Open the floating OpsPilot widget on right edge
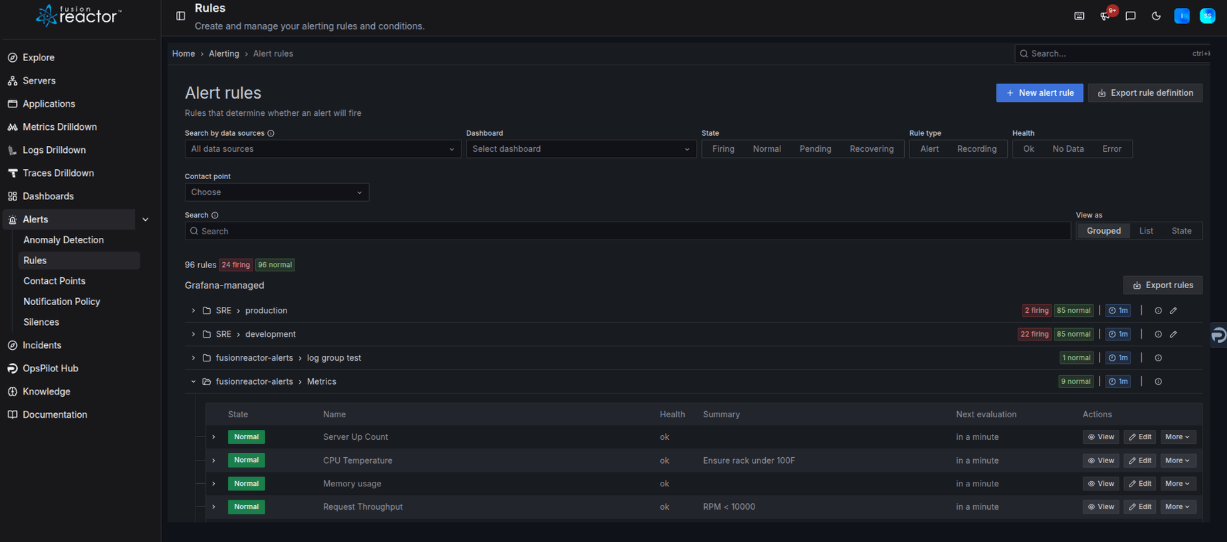 click(1217, 336)
